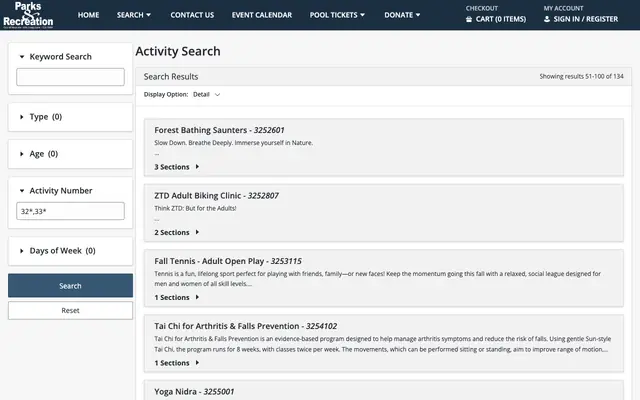
Task: Click the Activity Number field containing 32*,33*
Action: coord(70,211)
